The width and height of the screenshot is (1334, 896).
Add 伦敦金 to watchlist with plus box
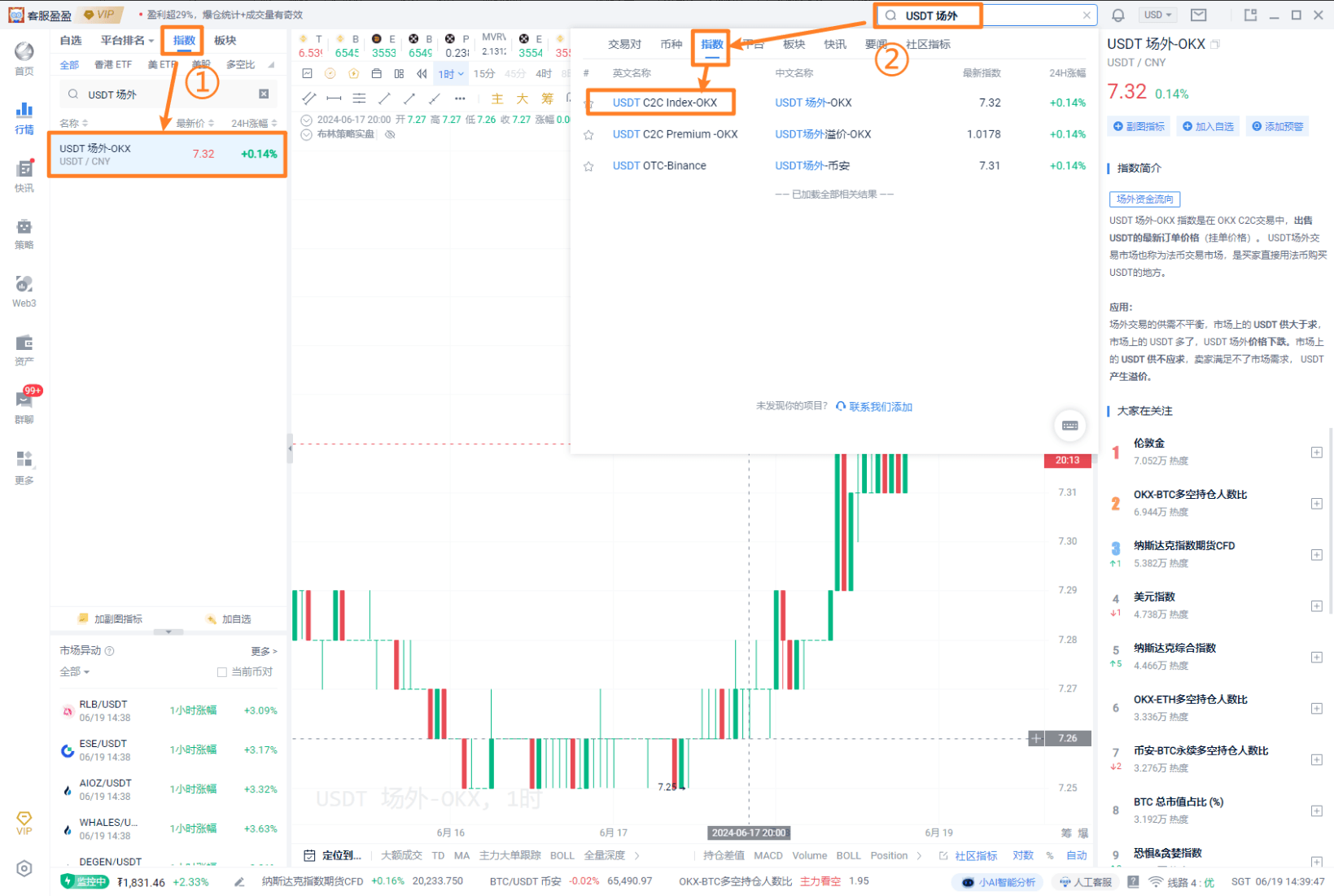pyautogui.click(x=1316, y=452)
